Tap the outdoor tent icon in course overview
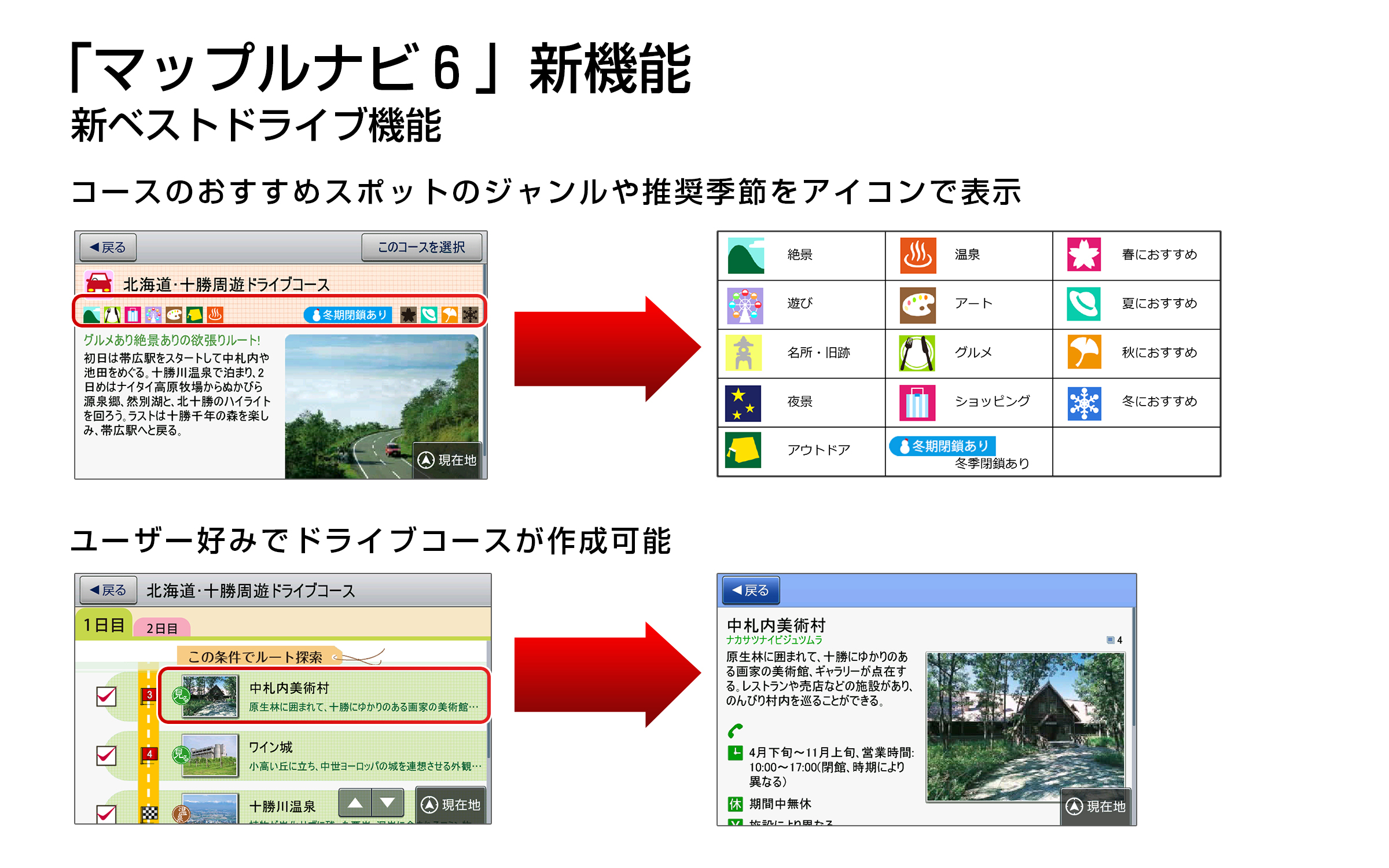The width and height of the screenshot is (1389, 868). tap(194, 315)
